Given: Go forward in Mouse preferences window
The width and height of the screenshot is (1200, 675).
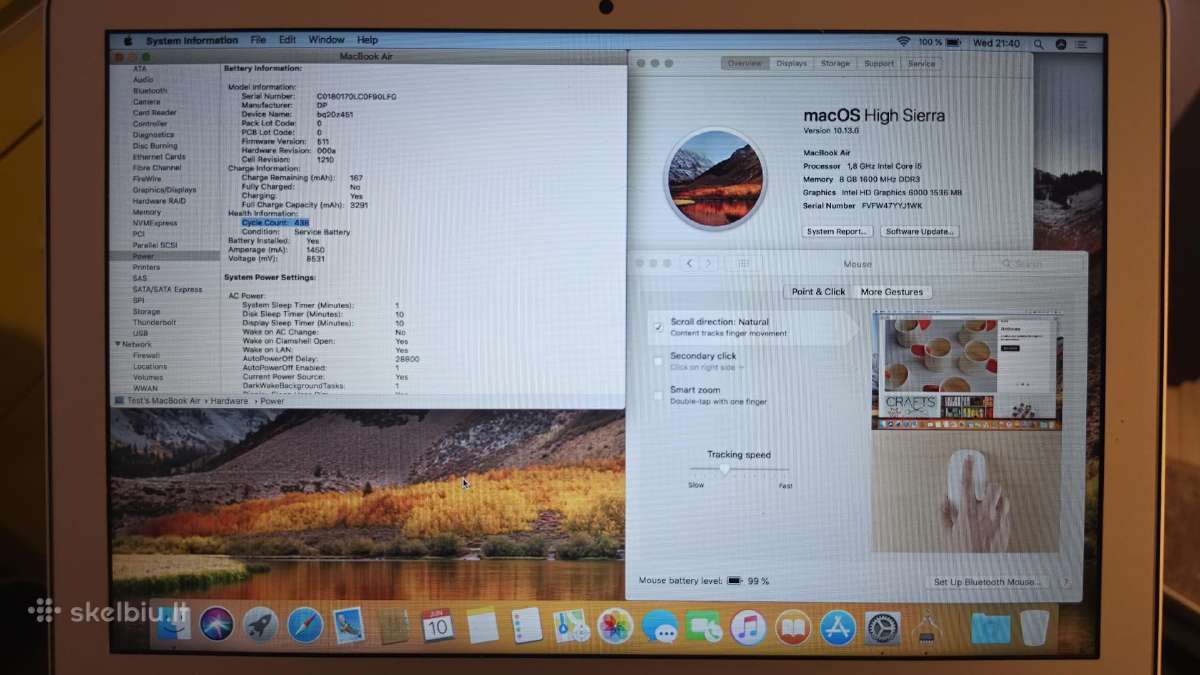Looking at the screenshot, I should coord(708,263).
